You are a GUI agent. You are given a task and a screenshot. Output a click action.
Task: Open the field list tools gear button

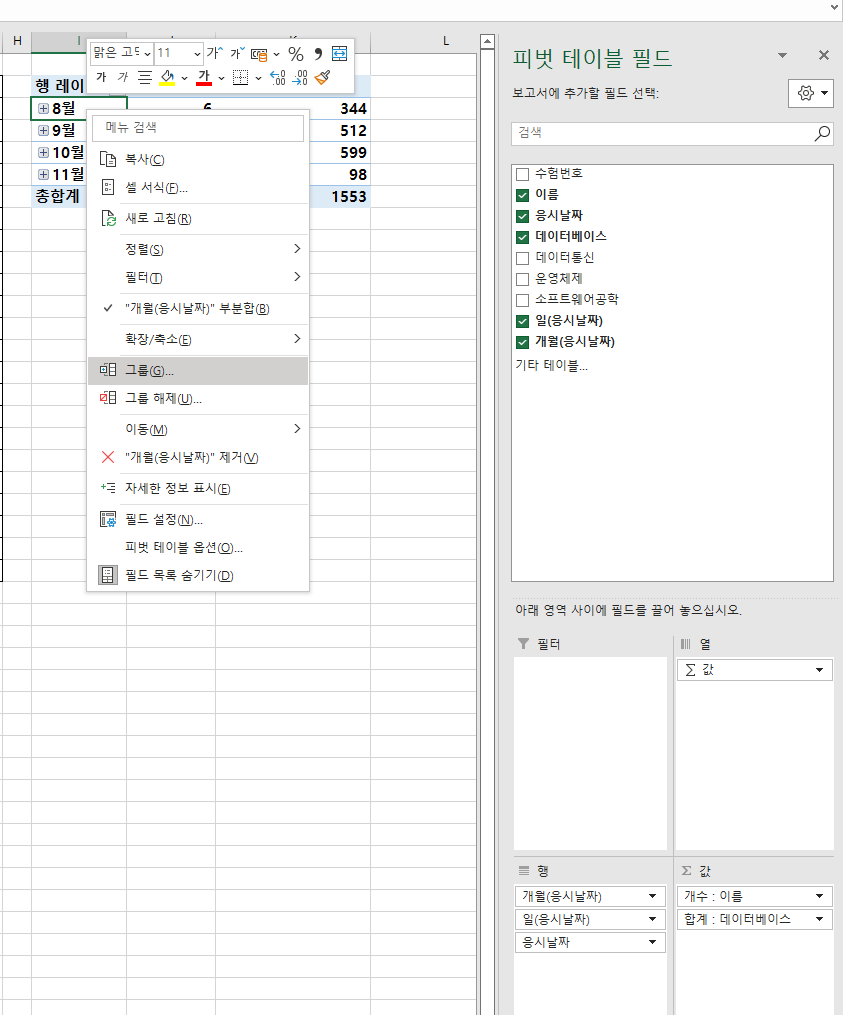tap(810, 93)
